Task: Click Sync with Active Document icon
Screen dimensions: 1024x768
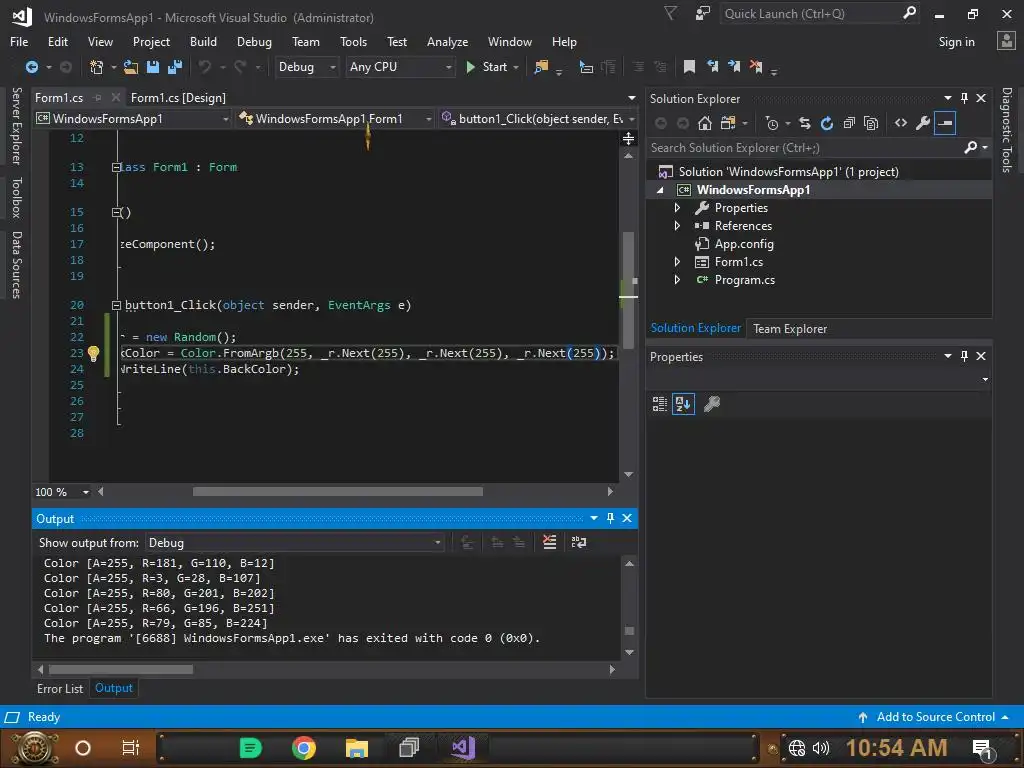Action: 805,123
